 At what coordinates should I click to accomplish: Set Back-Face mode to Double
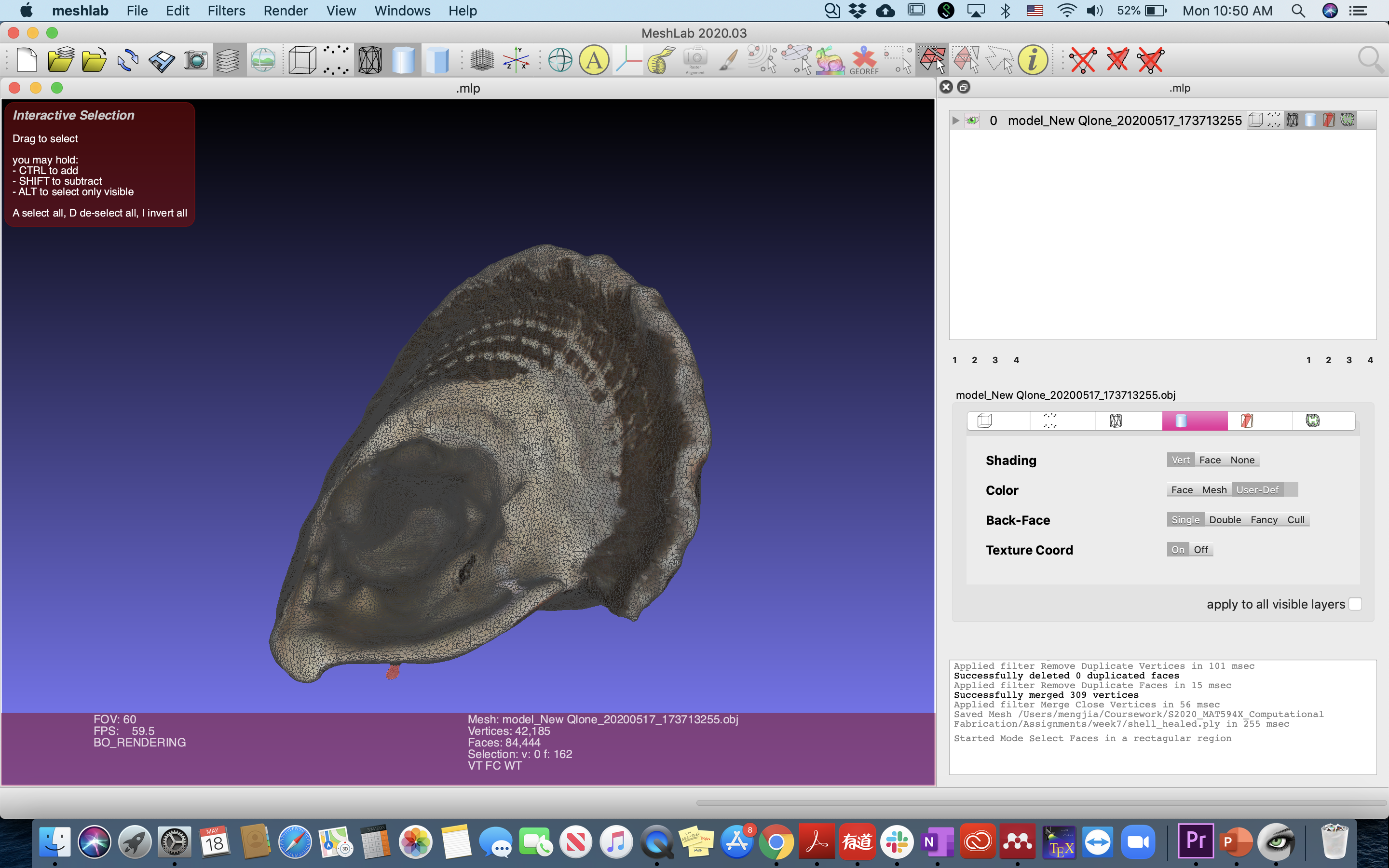[x=1225, y=519]
